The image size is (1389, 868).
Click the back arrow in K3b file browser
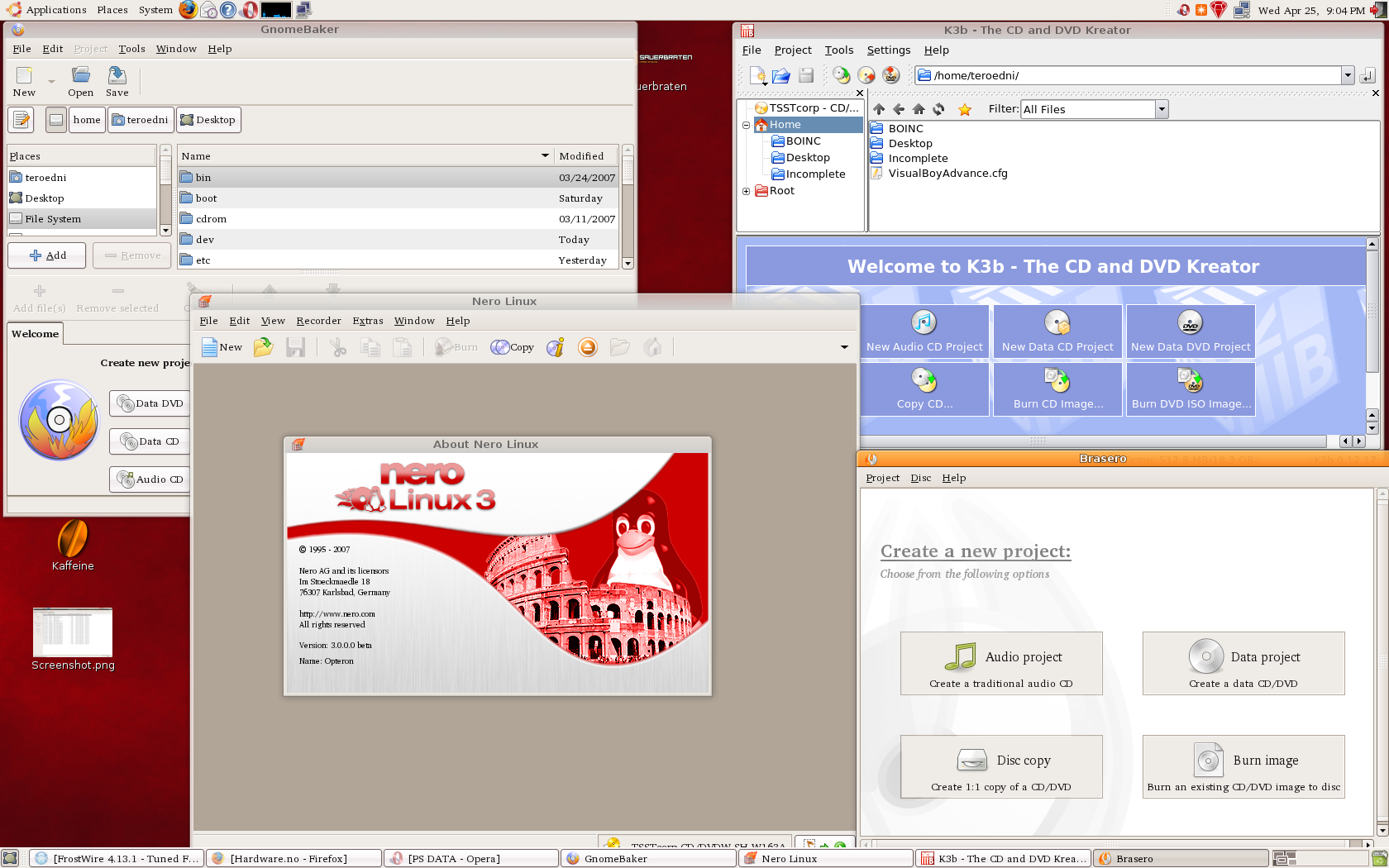click(899, 109)
